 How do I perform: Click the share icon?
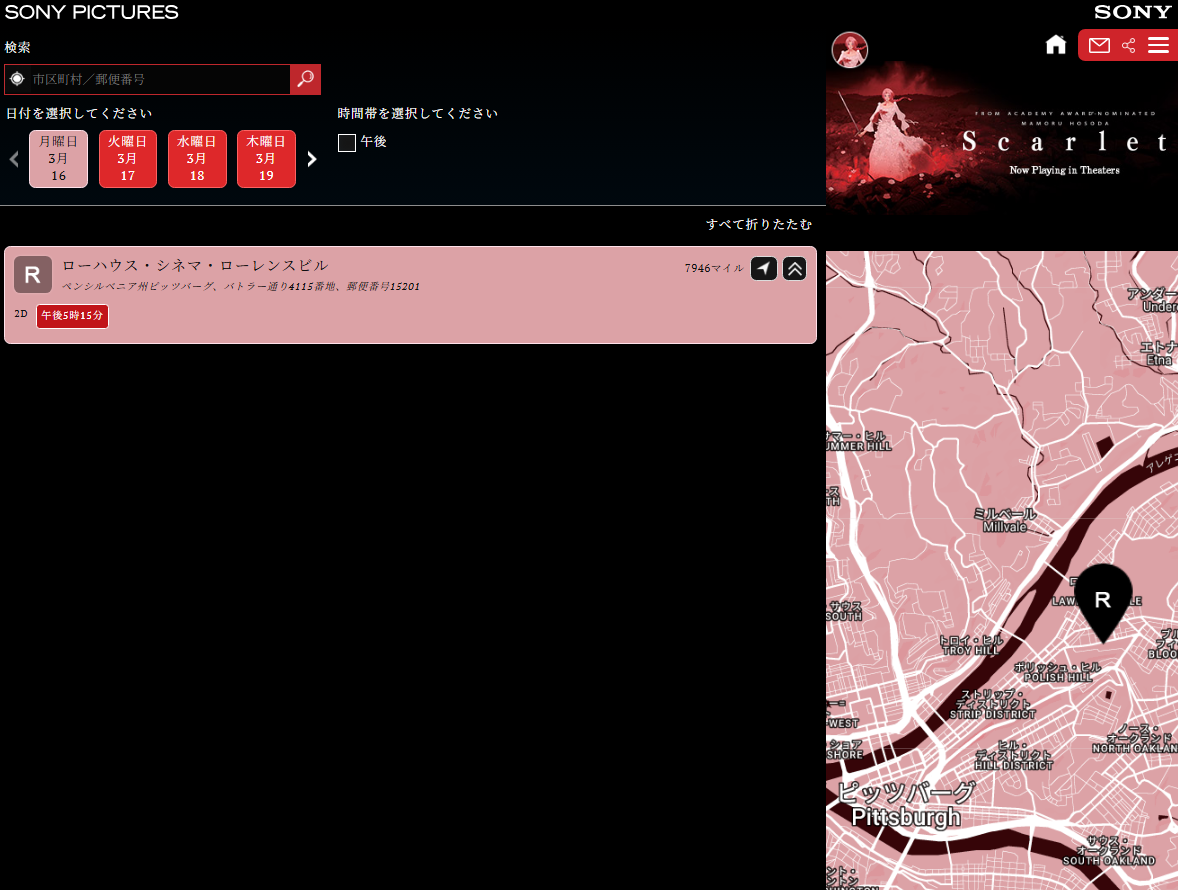tap(1129, 45)
